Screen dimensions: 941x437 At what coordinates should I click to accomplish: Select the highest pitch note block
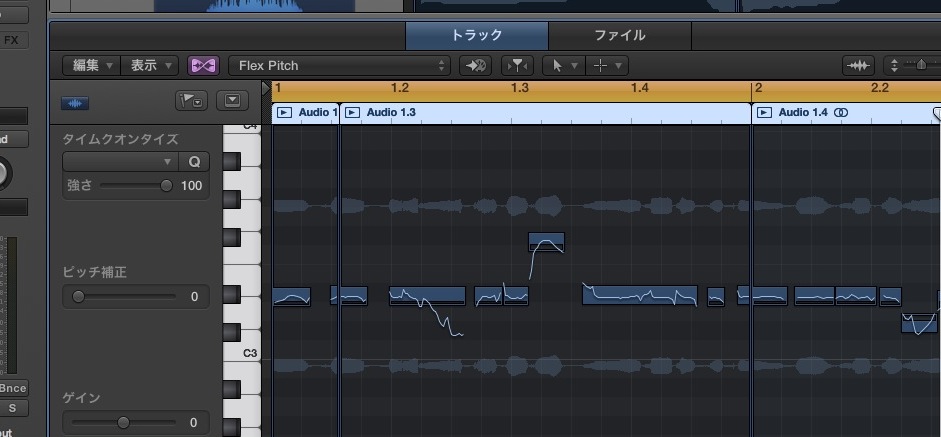(x=546, y=242)
